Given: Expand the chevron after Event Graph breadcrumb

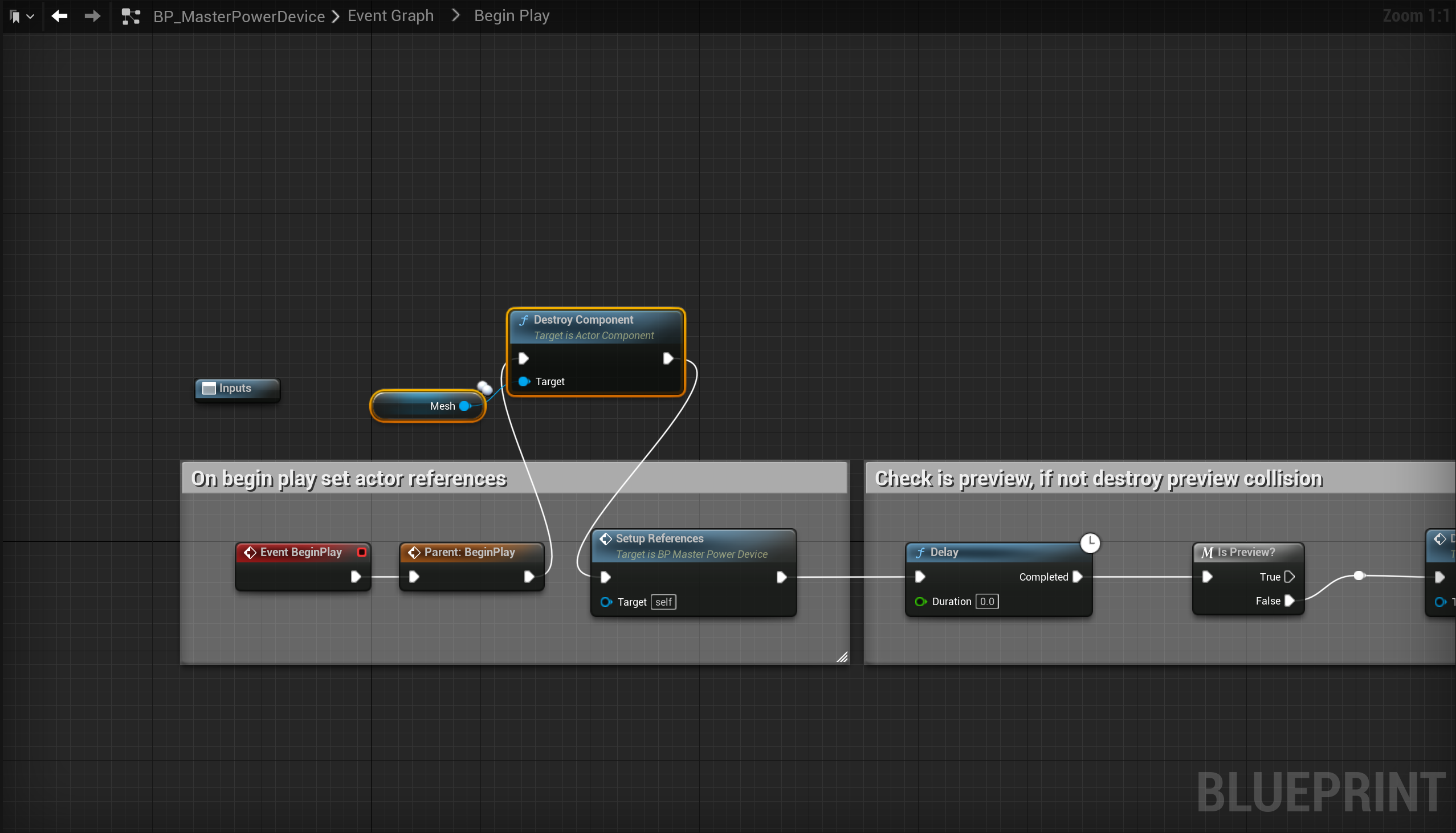Looking at the screenshot, I should pos(455,15).
